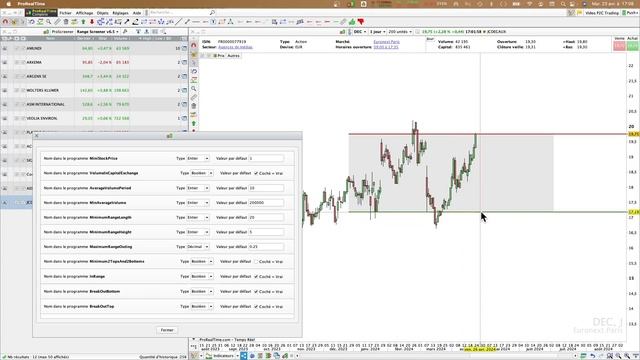Click the red Vente button
This screenshot has height=360, width=640.
619,46
